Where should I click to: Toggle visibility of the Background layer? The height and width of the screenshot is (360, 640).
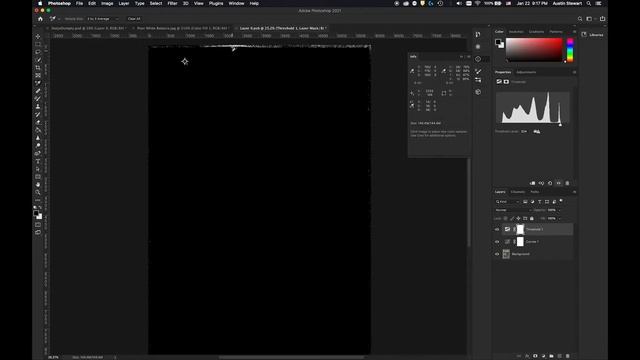(x=497, y=254)
